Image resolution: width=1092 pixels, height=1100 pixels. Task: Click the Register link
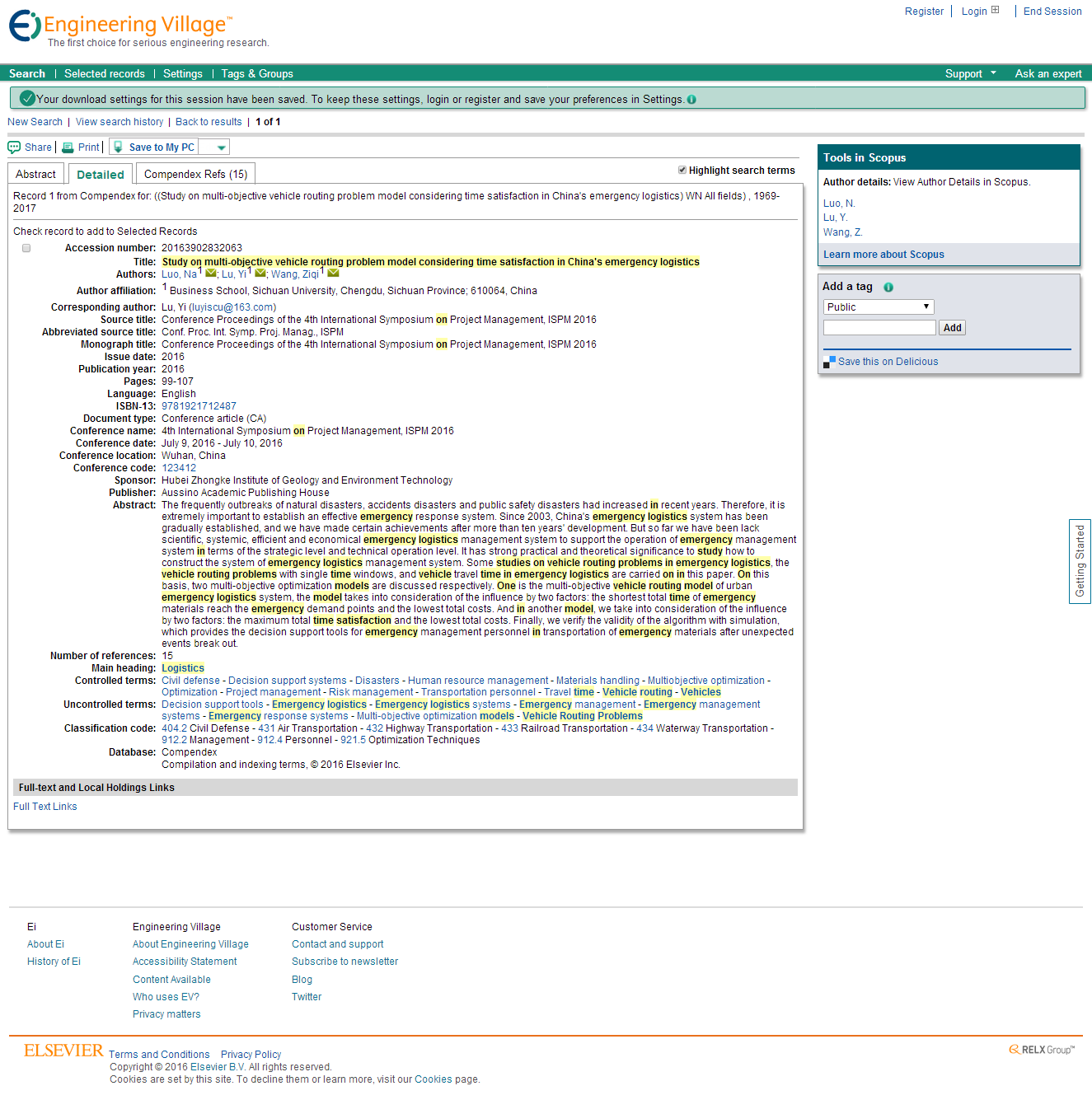coord(925,12)
